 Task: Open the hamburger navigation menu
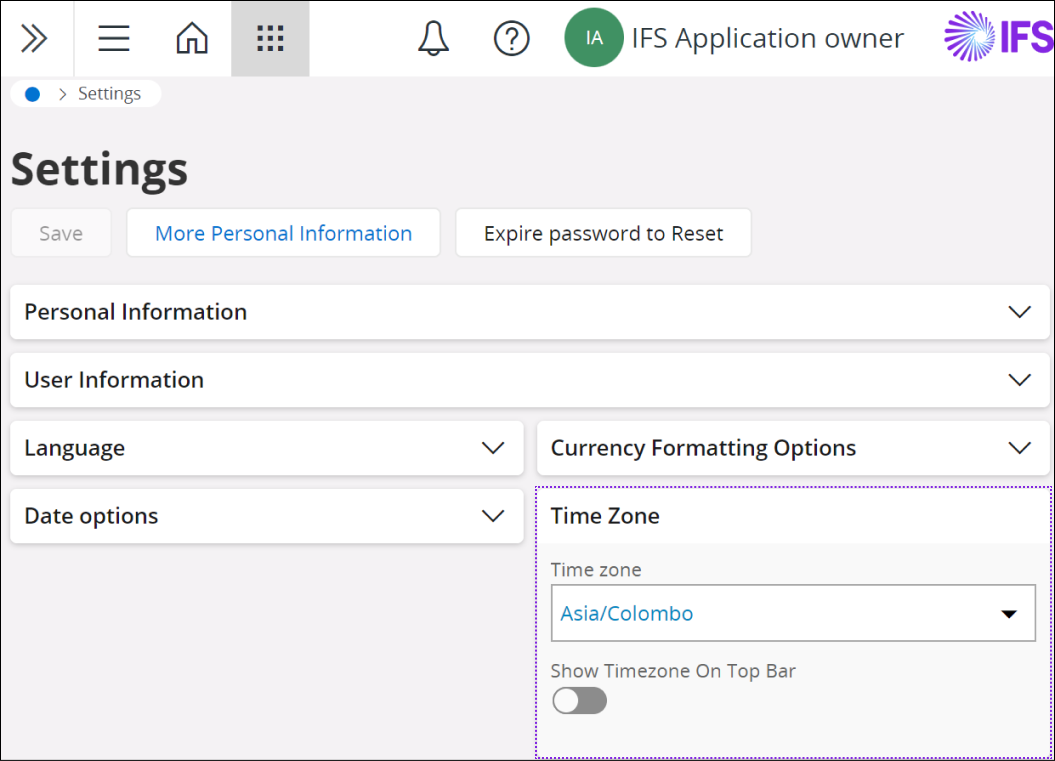(x=113, y=38)
